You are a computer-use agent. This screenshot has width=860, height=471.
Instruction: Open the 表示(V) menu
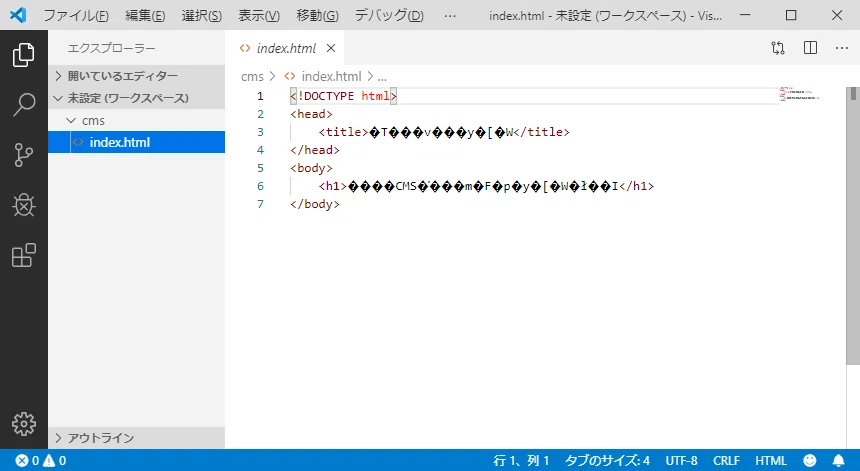(259, 15)
